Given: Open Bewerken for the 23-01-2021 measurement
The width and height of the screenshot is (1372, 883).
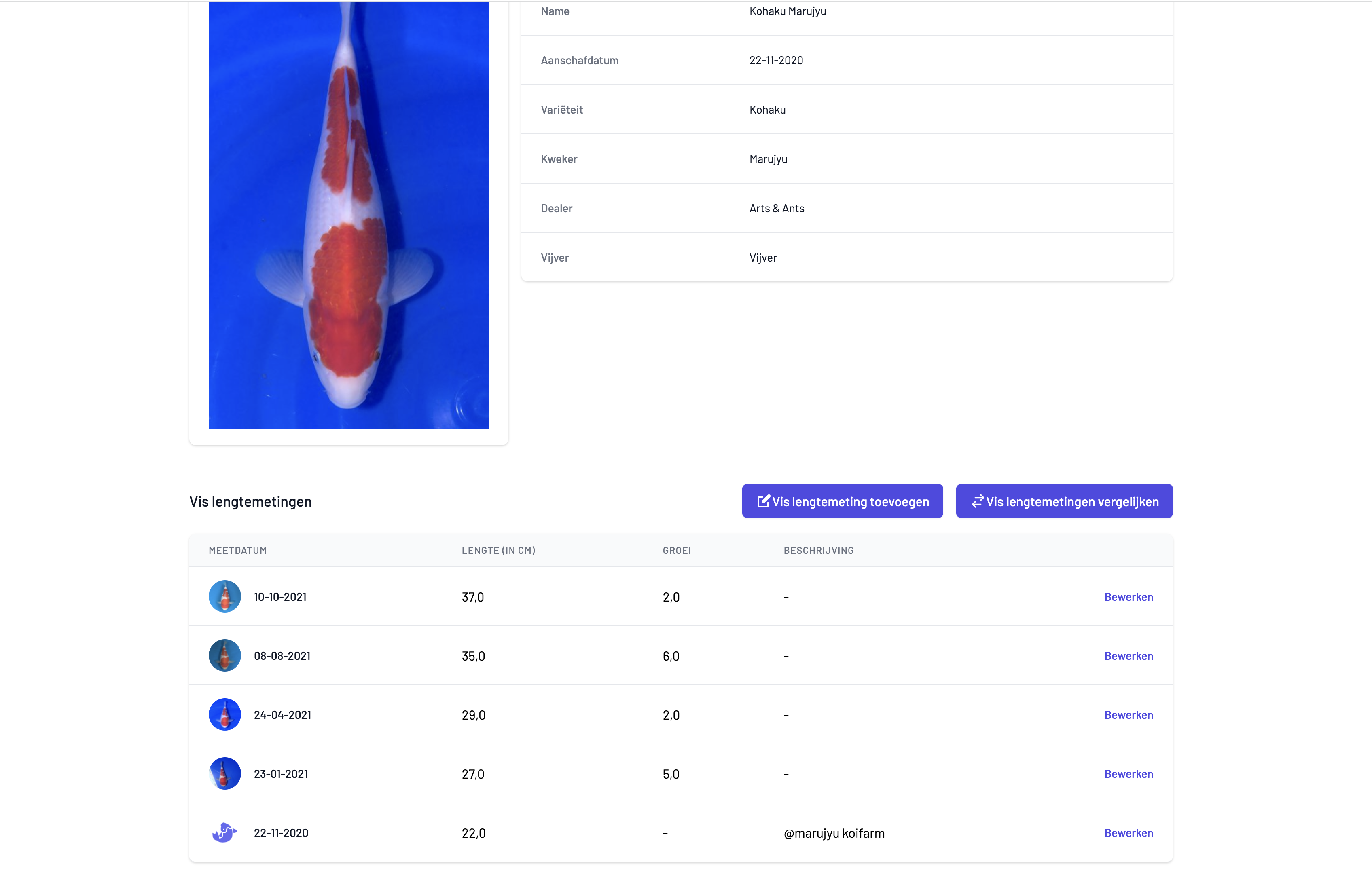Looking at the screenshot, I should pyautogui.click(x=1128, y=774).
